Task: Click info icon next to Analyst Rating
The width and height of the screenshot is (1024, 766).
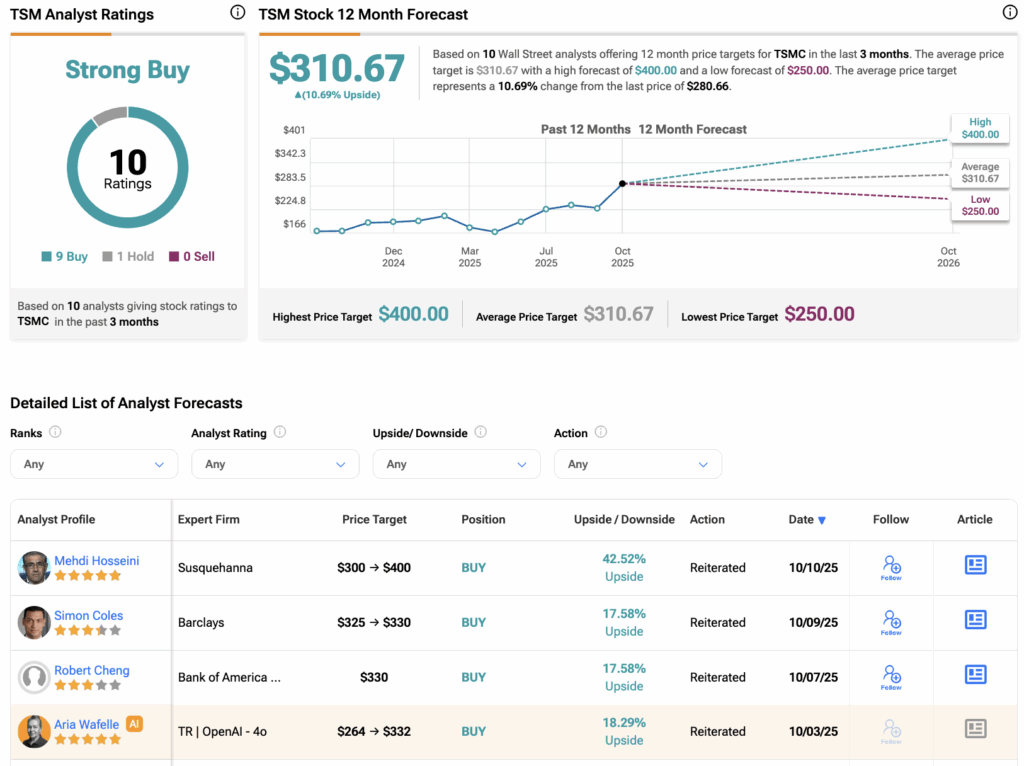Action: point(280,432)
